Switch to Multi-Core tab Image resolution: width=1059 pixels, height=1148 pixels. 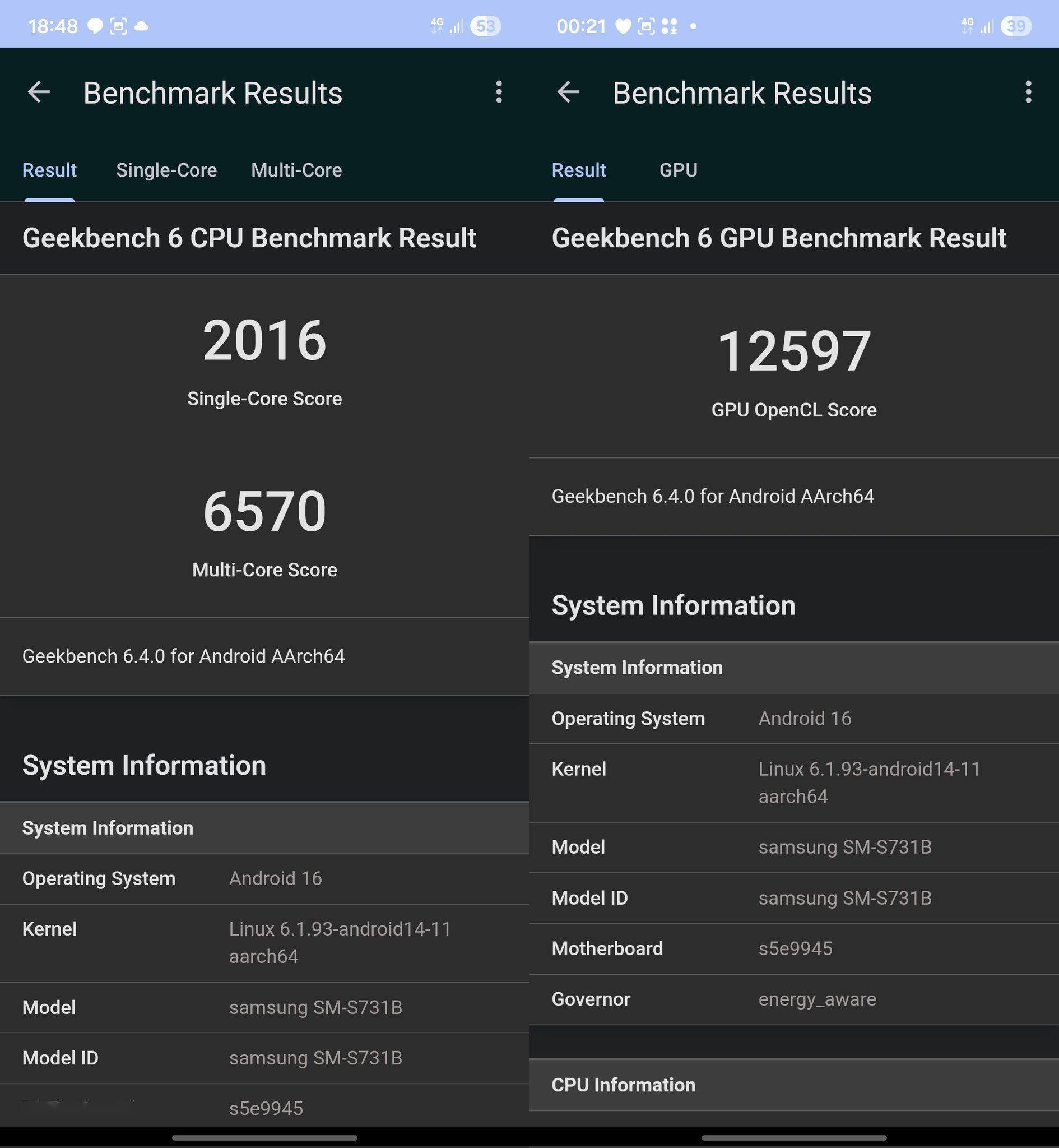tap(296, 170)
